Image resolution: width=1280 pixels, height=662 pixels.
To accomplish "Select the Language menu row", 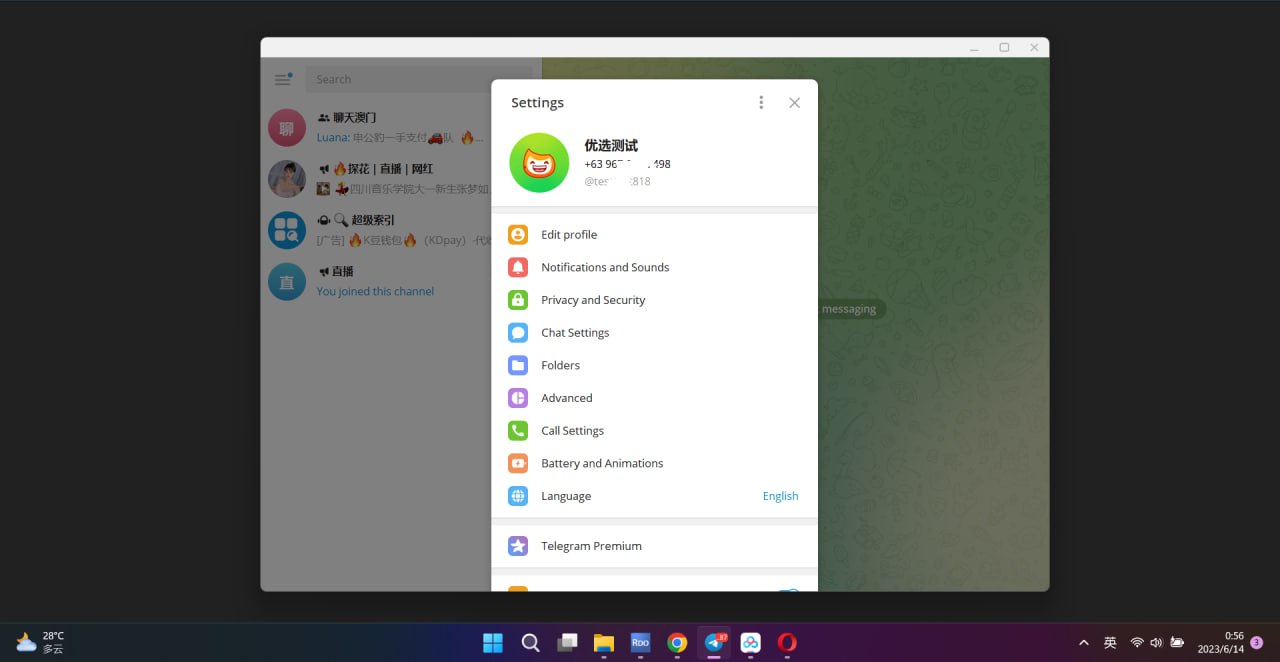I will coord(620,496).
